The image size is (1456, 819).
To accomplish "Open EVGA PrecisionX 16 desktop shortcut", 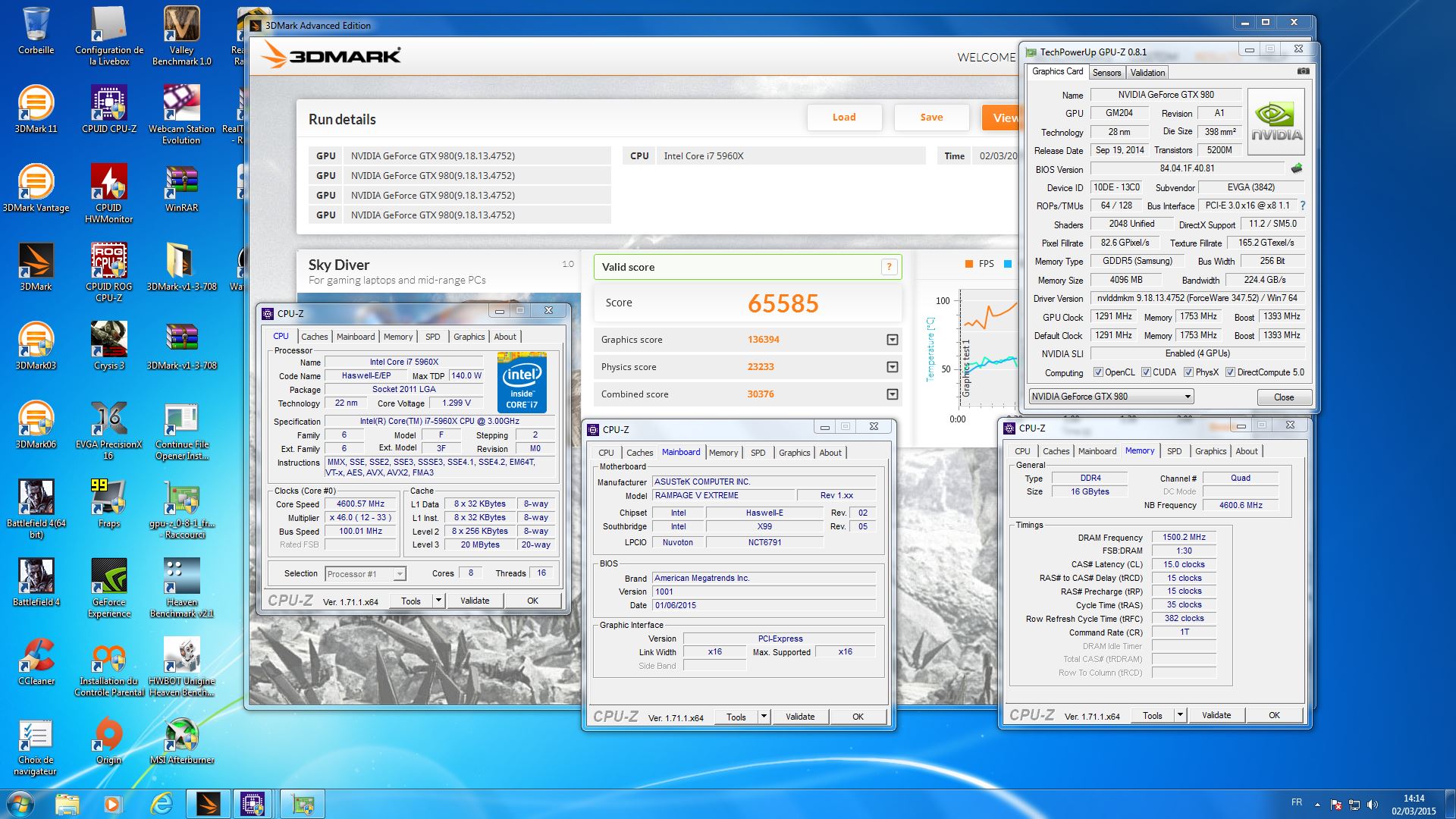I will pos(109,430).
